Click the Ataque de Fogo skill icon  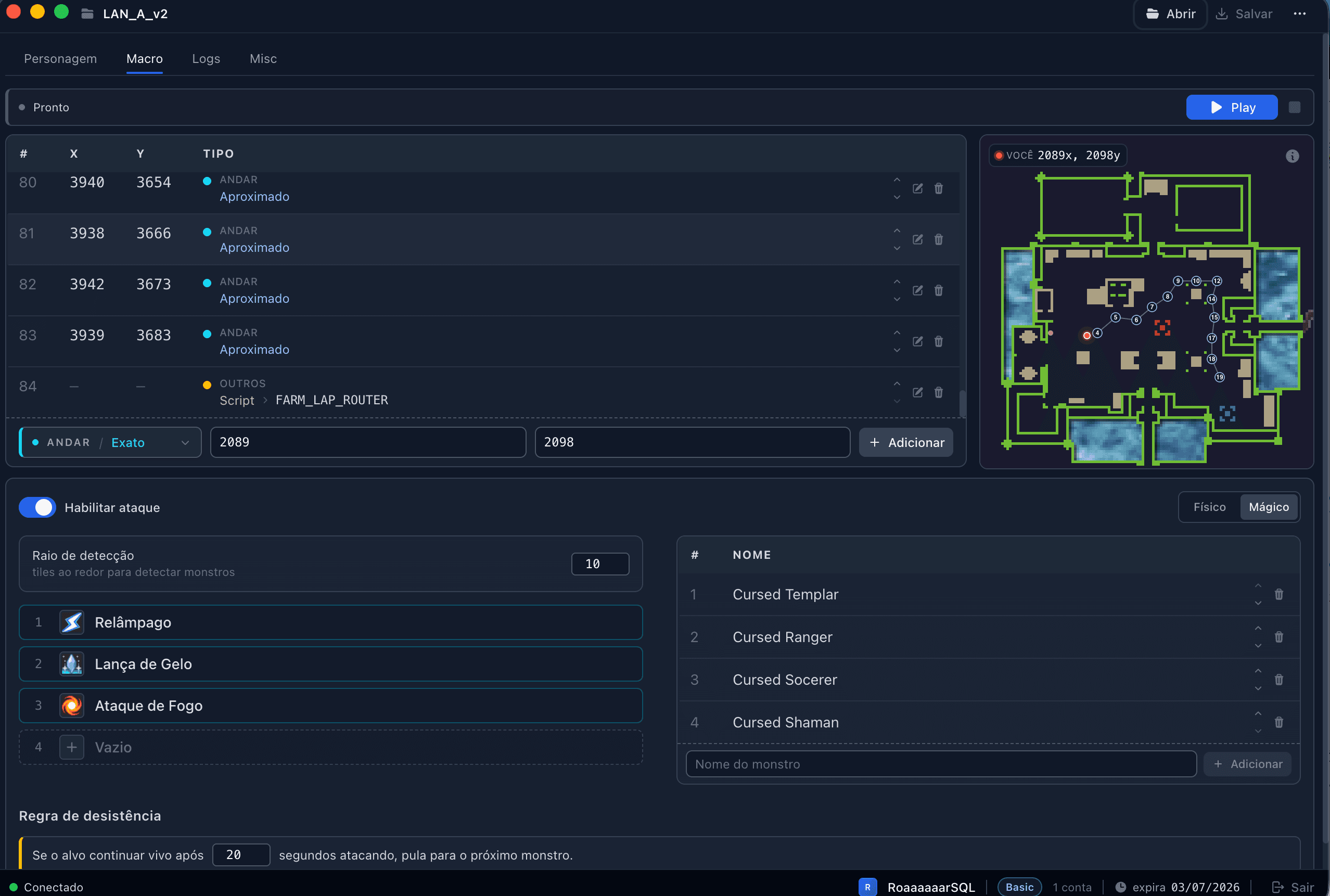click(72, 706)
